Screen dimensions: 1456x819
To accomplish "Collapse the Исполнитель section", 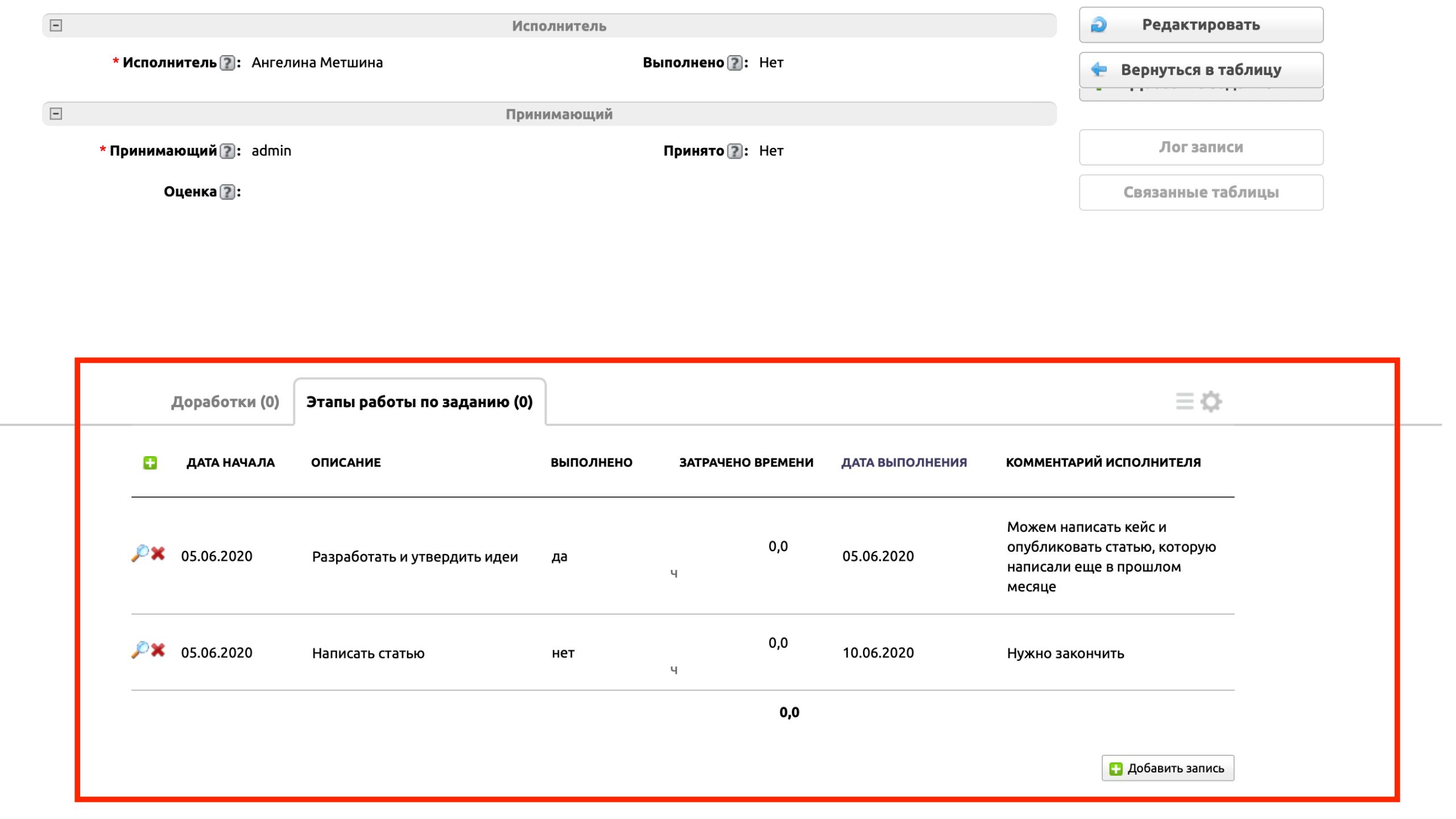I will click(56, 26).
